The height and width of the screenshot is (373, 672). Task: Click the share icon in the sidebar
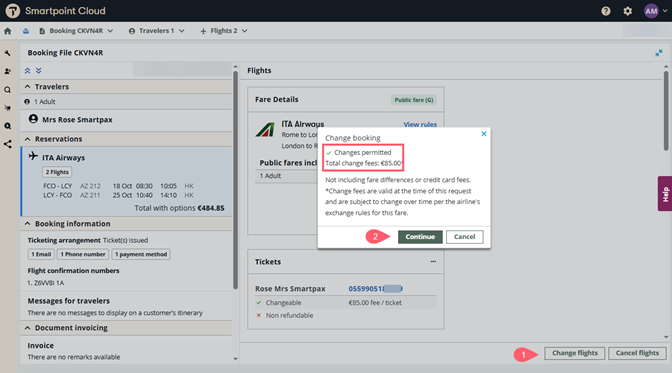coord(8,144)
